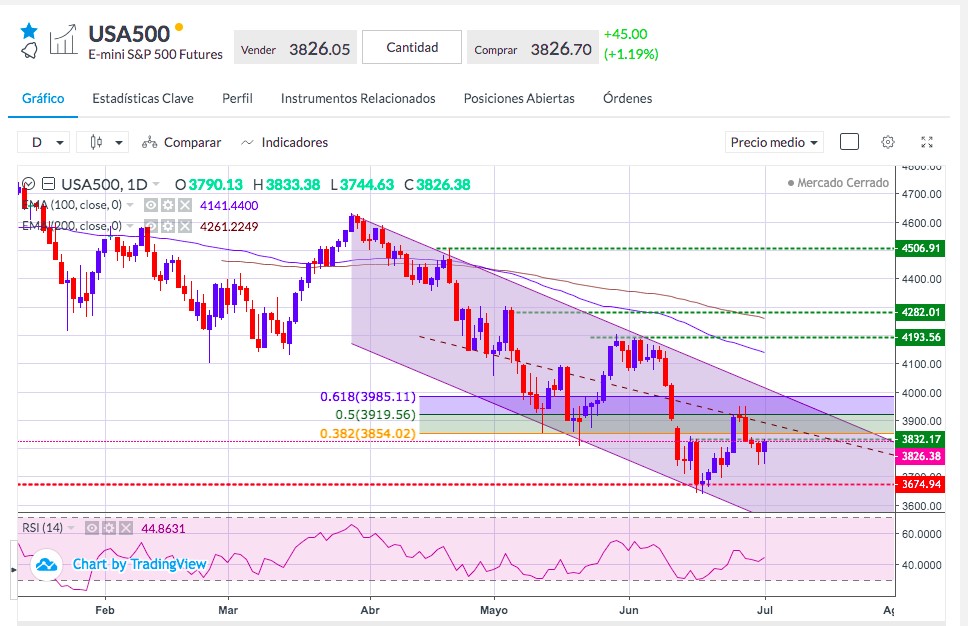This screenshot has height=626, width=968.
Task: Expand the EMA (200, close, 0) arrow
Action: (x=130, y=227)
